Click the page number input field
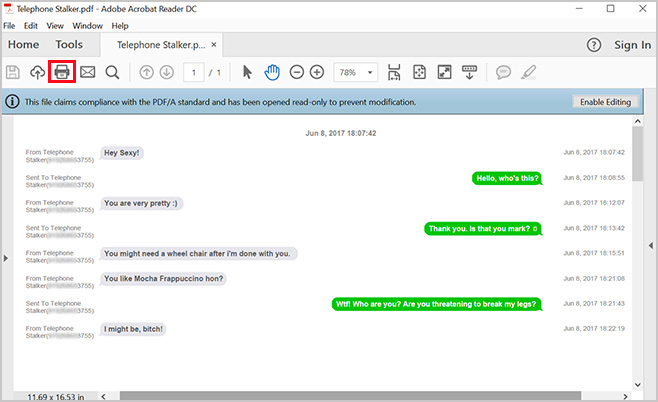The width and height of the screenshot is (658, 402). 193,72
